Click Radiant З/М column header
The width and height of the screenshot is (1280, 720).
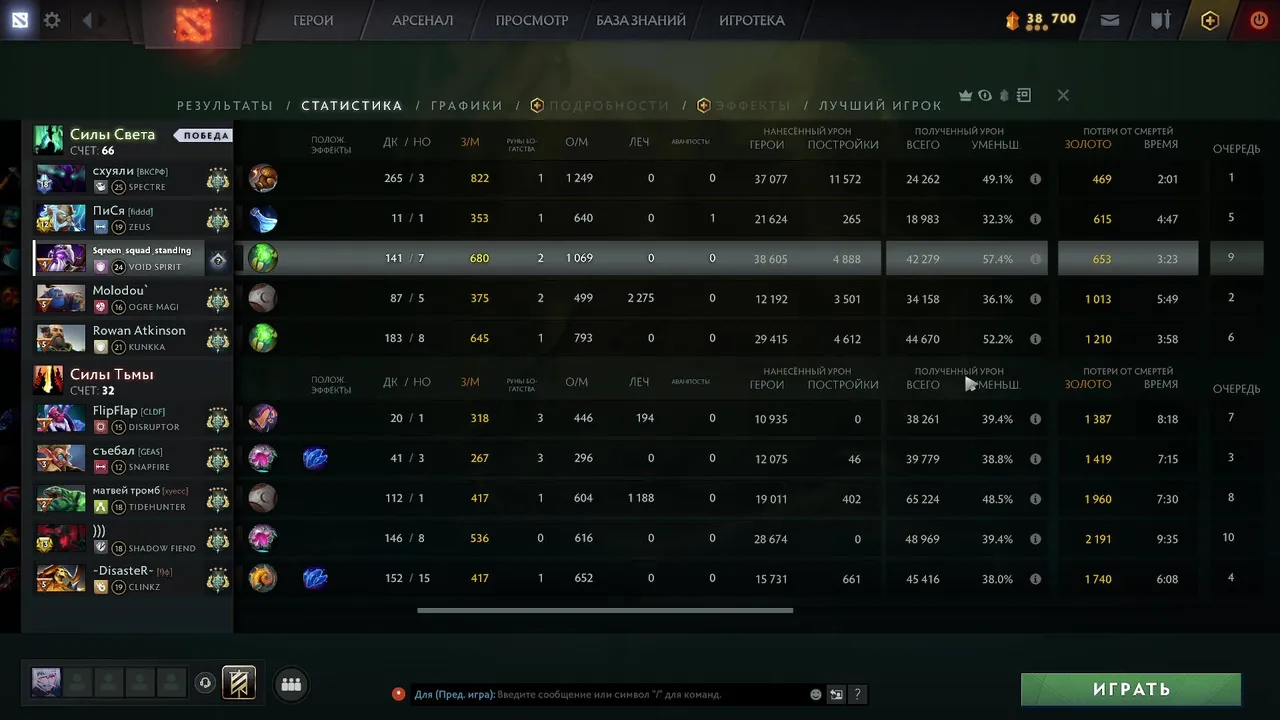point(470,142)
